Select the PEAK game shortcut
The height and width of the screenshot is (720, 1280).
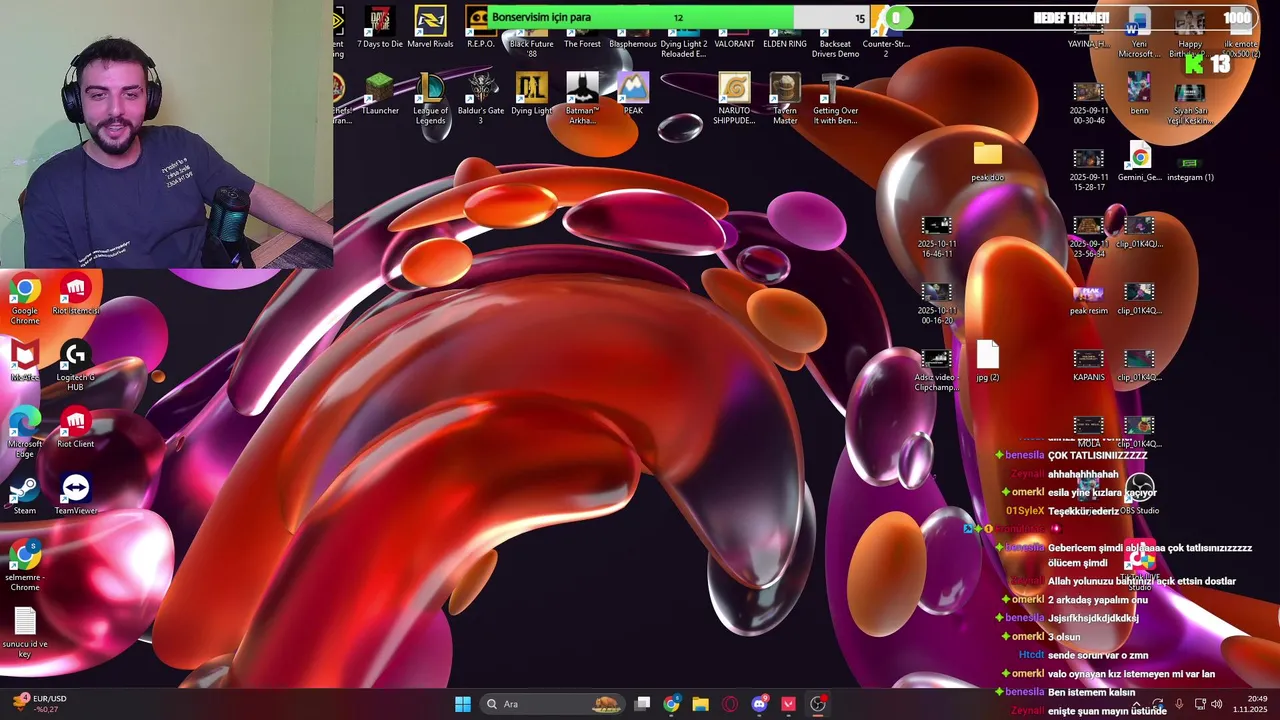633,94
